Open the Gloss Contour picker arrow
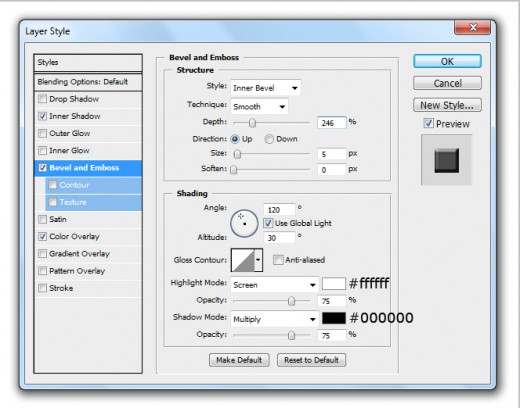 pyautogui.click(x=258, y=260)
